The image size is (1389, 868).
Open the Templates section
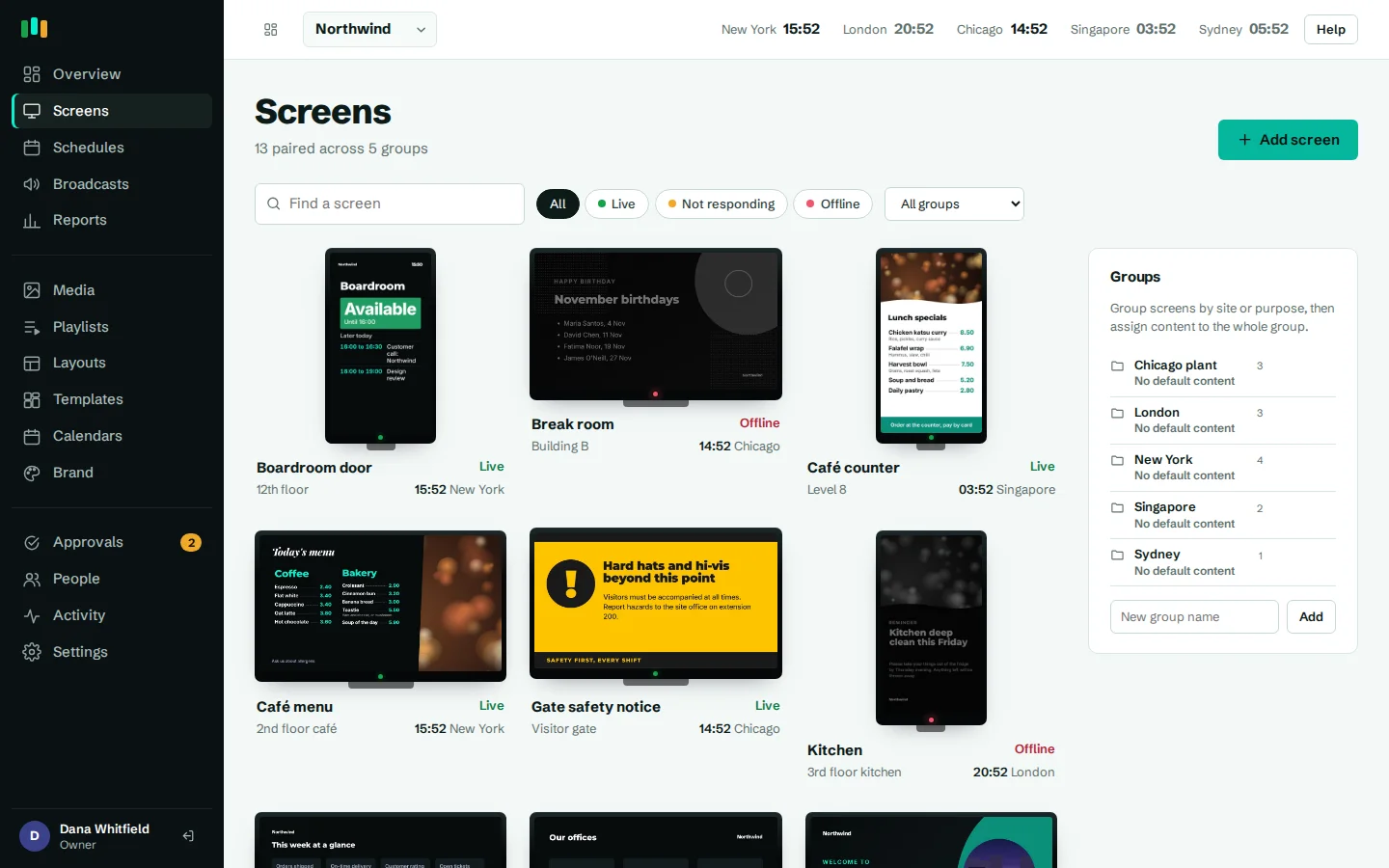tap(112, 399)
